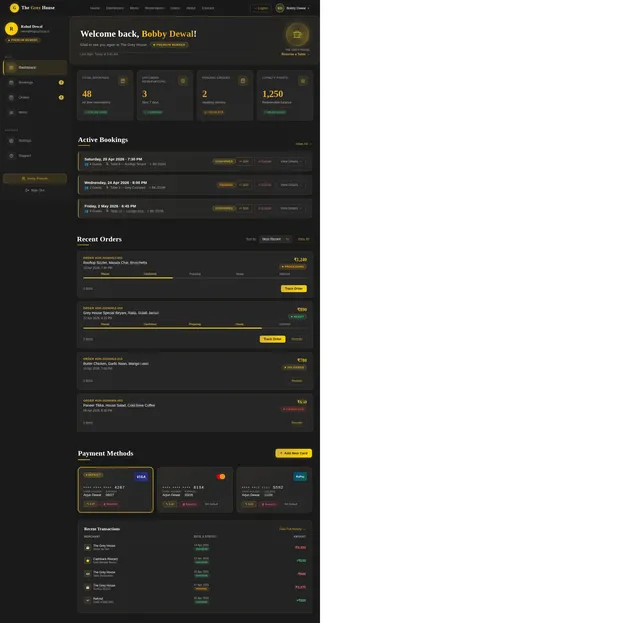The width and height of the screenshot is (640, 623).
Task: Set card ending 5592 as default
Action: [x=291, y=504]
